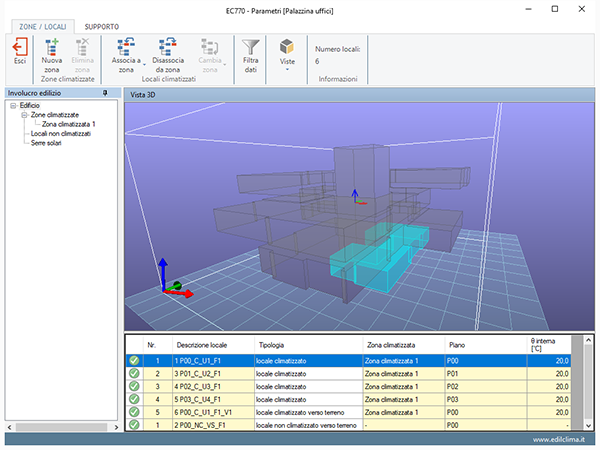Select Edificio root tree item
Image resolution: width=600 pixels, height=450 pixels.
pyautogui.click(x=29, y=106)
